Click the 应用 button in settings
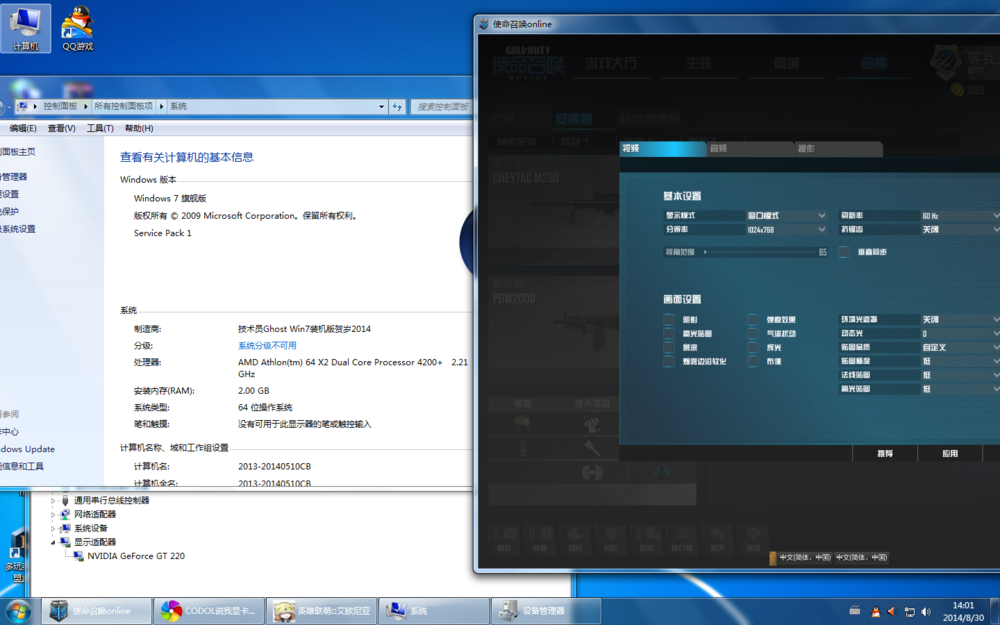The width and height of the screenshot is (1000, 625). coord(950,453)
